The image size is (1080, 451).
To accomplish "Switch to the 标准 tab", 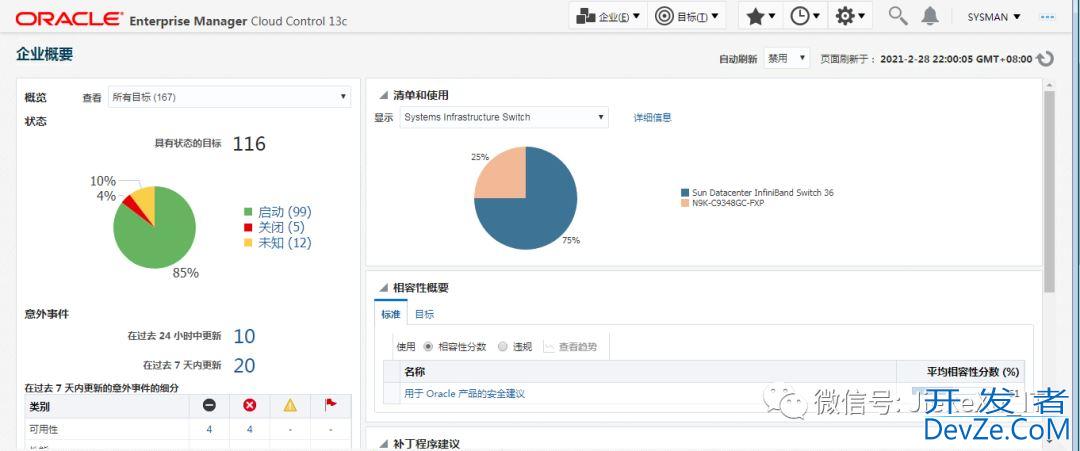I will [391, 314].
